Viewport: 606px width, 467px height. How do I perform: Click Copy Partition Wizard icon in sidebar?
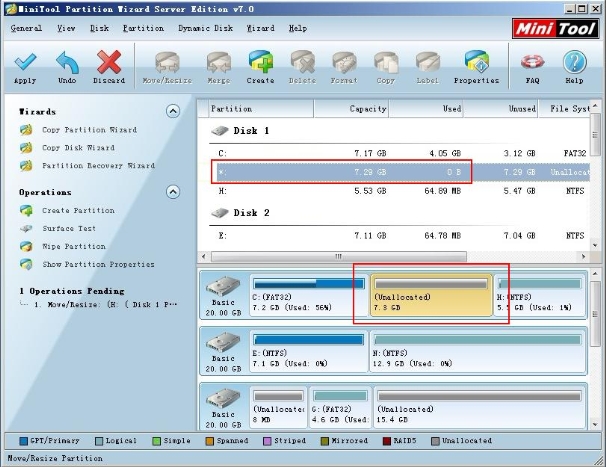(26, 130)
